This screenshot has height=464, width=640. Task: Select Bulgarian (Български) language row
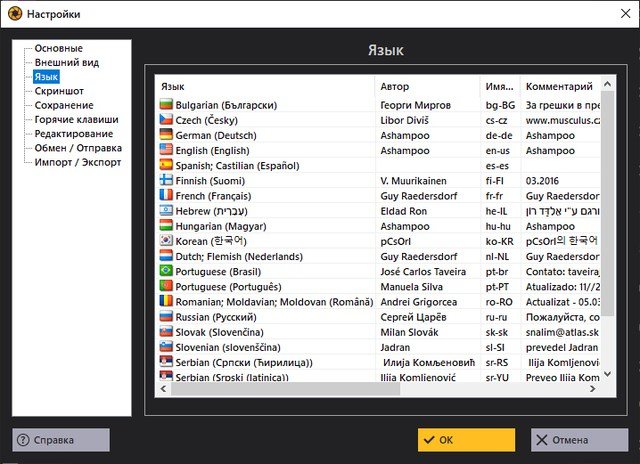378,105
